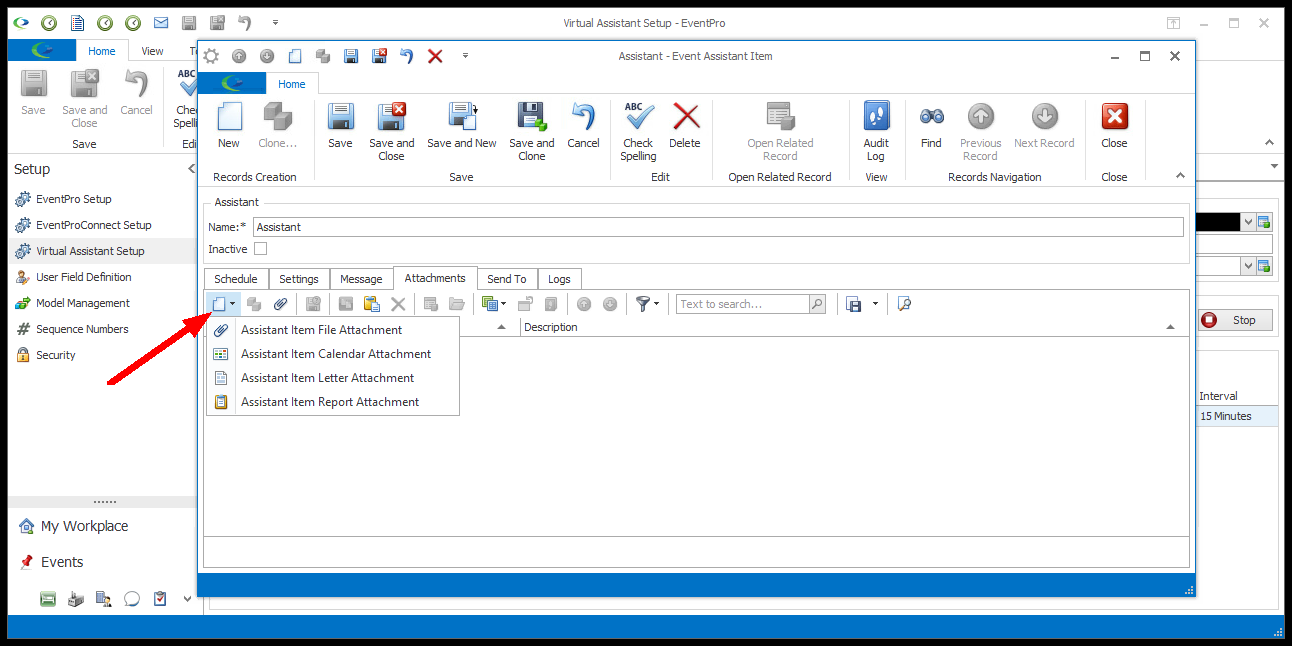This screenshot has height=646, width=1292.
Task: Click the paste clipboard icon in Attachments toolbar
Action: tap(372, 304)
